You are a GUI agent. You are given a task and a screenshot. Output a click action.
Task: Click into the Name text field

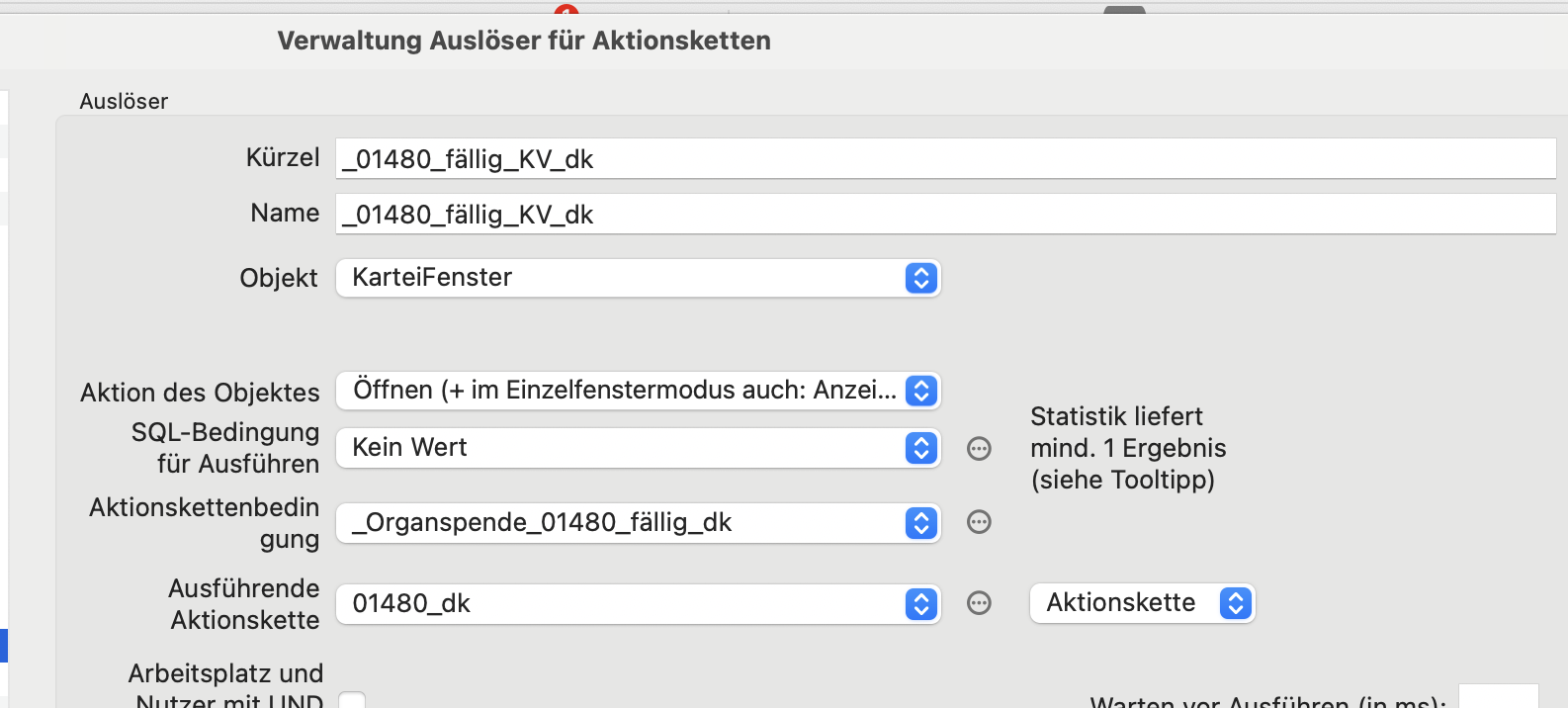[x=945, y=214]
